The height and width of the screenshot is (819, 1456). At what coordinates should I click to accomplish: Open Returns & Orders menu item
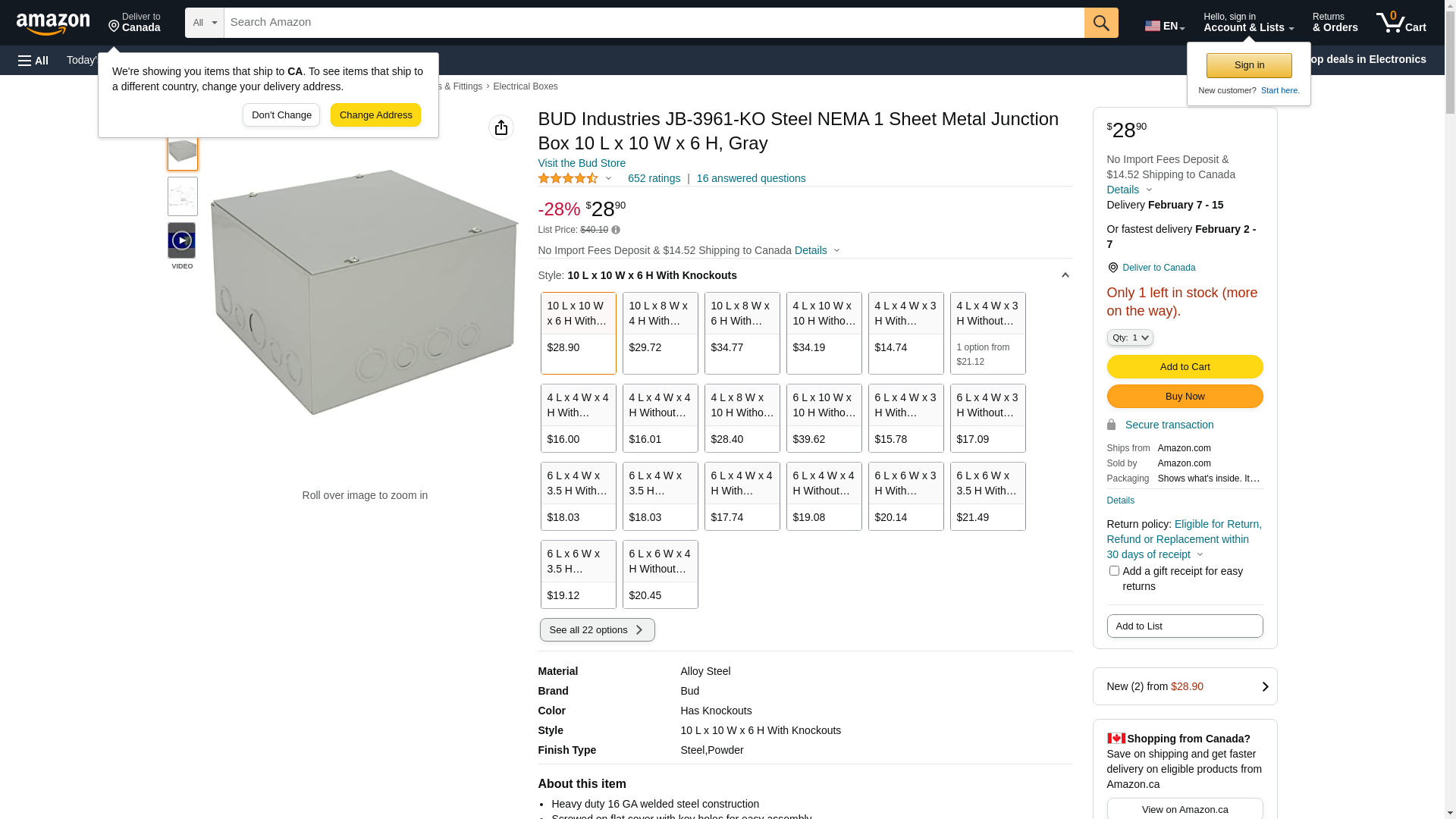click(1335, 23)
